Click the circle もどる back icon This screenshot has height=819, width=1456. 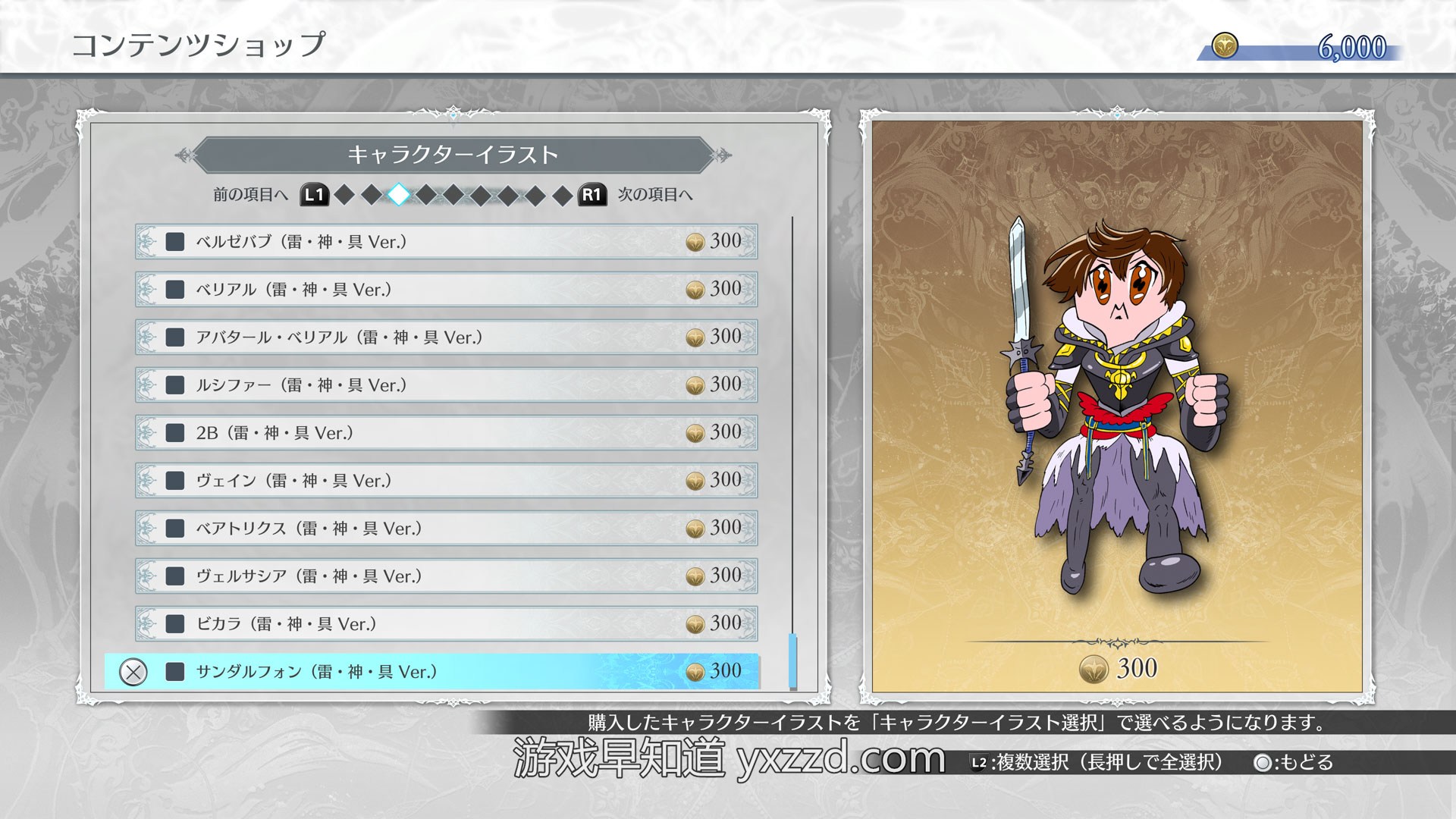click(x=1263, y=763)
